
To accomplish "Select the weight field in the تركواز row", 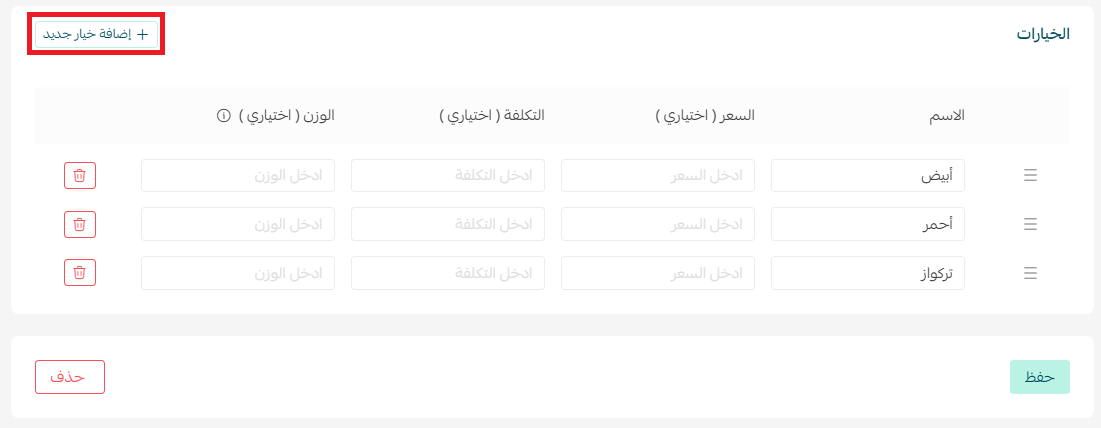I will pos(238,273).
